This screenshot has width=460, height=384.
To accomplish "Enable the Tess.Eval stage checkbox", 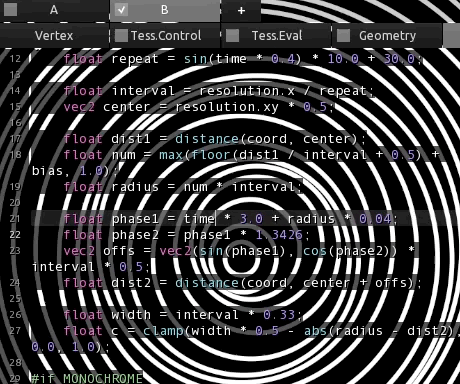I will coord(232,35).
